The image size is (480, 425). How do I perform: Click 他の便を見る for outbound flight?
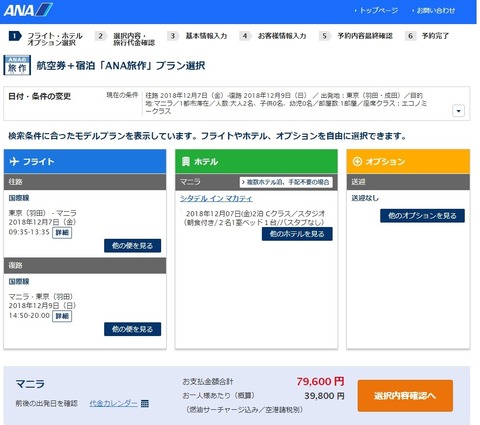coord(132,246)
